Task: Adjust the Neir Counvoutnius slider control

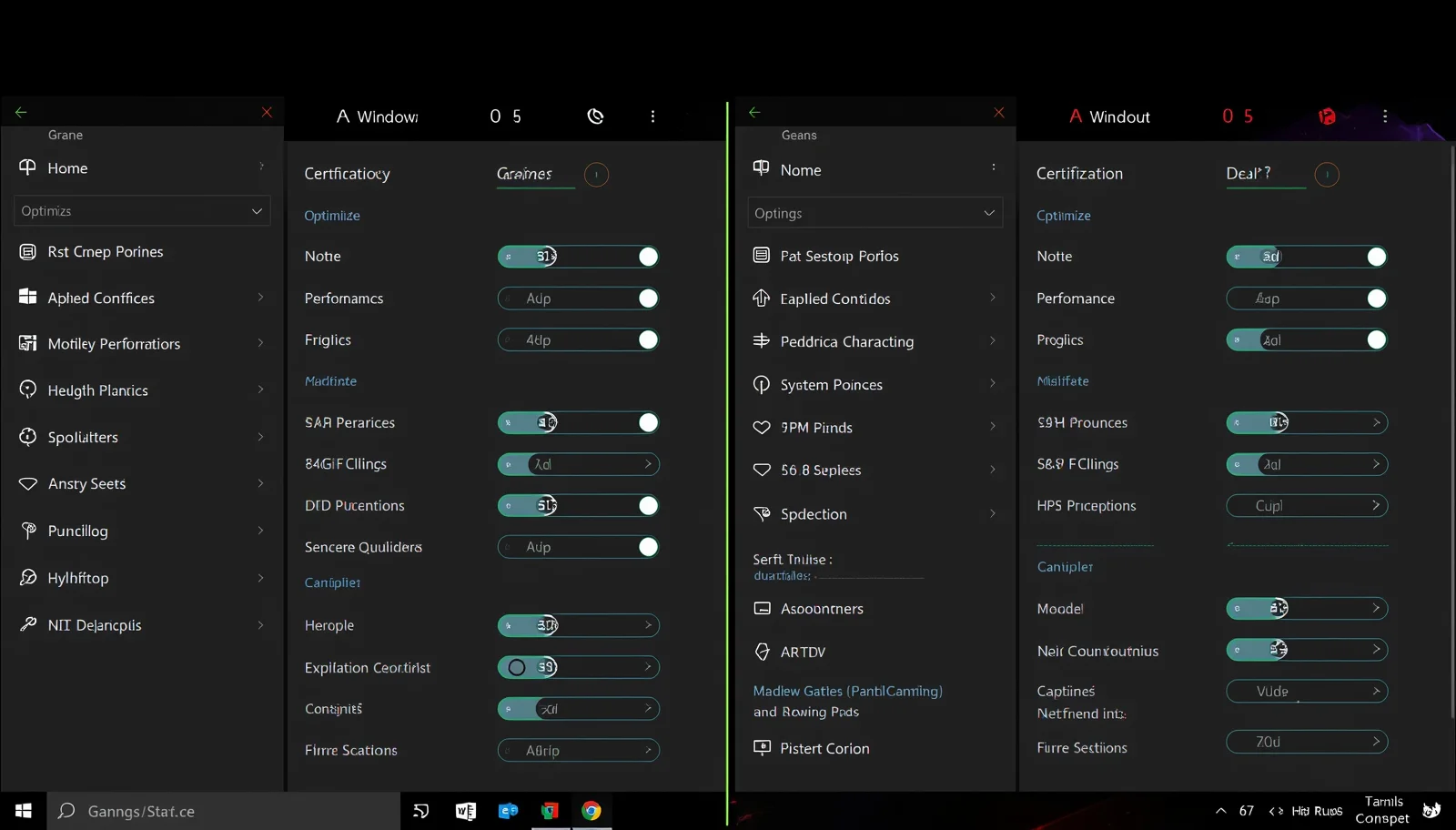Action: click(x=1307, y=649)
